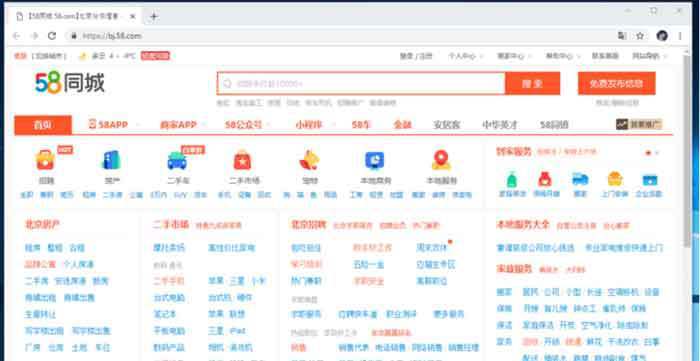Open the 本地服务大全 heading link
The height and width of the screenshot is (361, 700).
click(523, 224)
